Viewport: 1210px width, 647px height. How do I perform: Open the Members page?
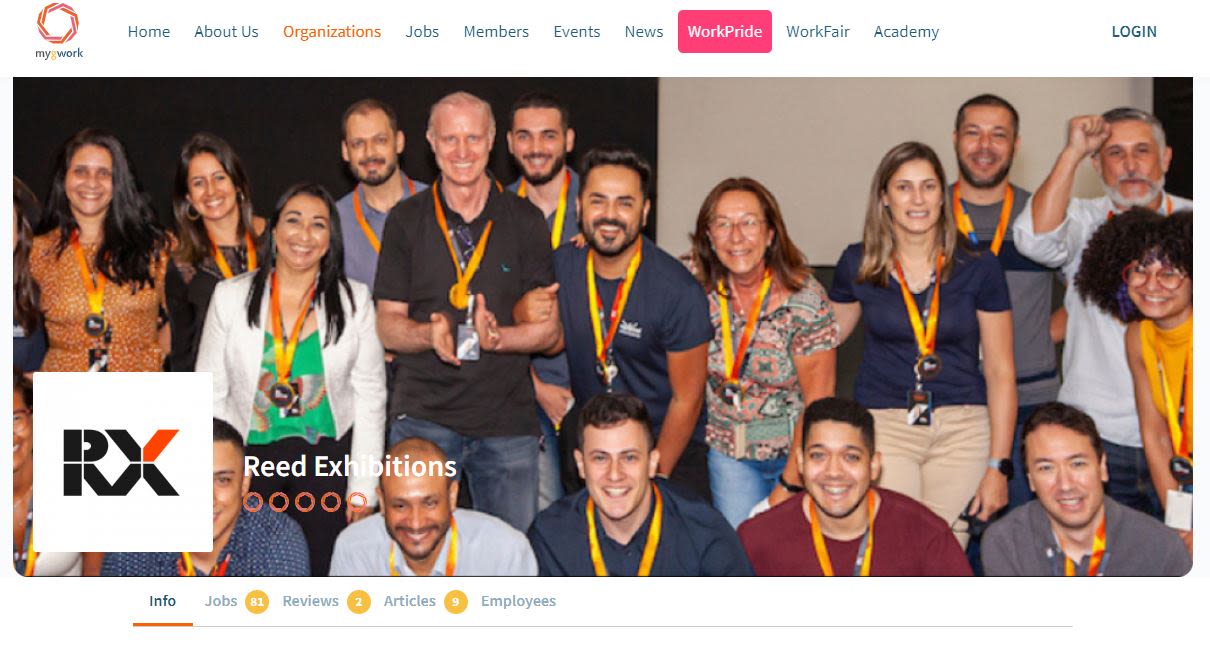click(496, 32)
